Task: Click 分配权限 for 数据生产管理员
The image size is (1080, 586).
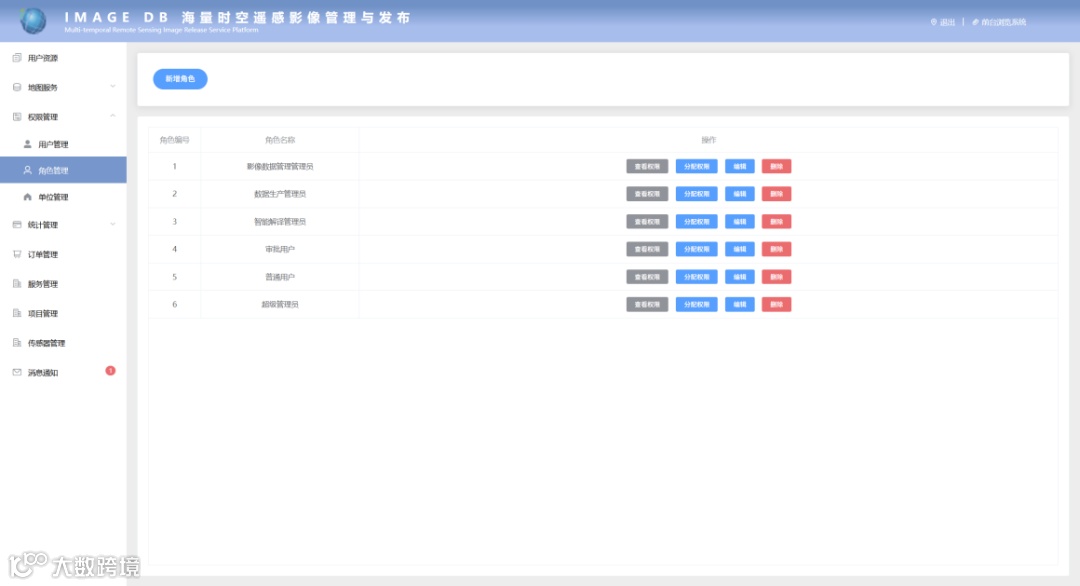Action: (x=696, y=194)
